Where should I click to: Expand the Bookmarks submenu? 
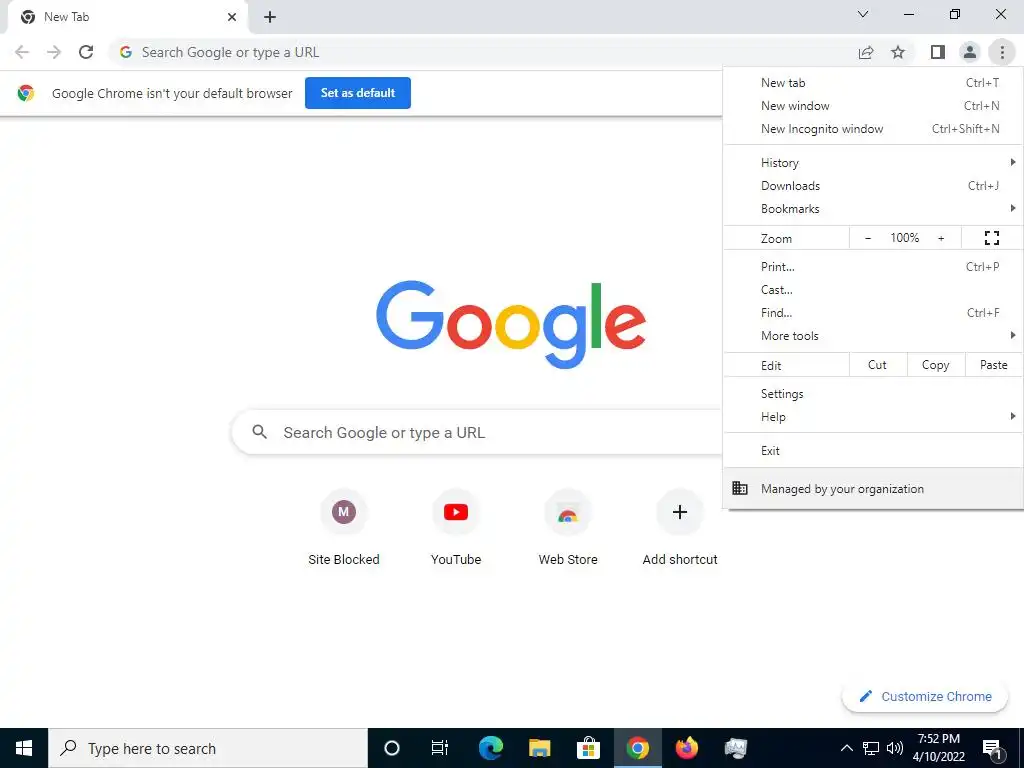pyautogui.click(x=874, y=209)
